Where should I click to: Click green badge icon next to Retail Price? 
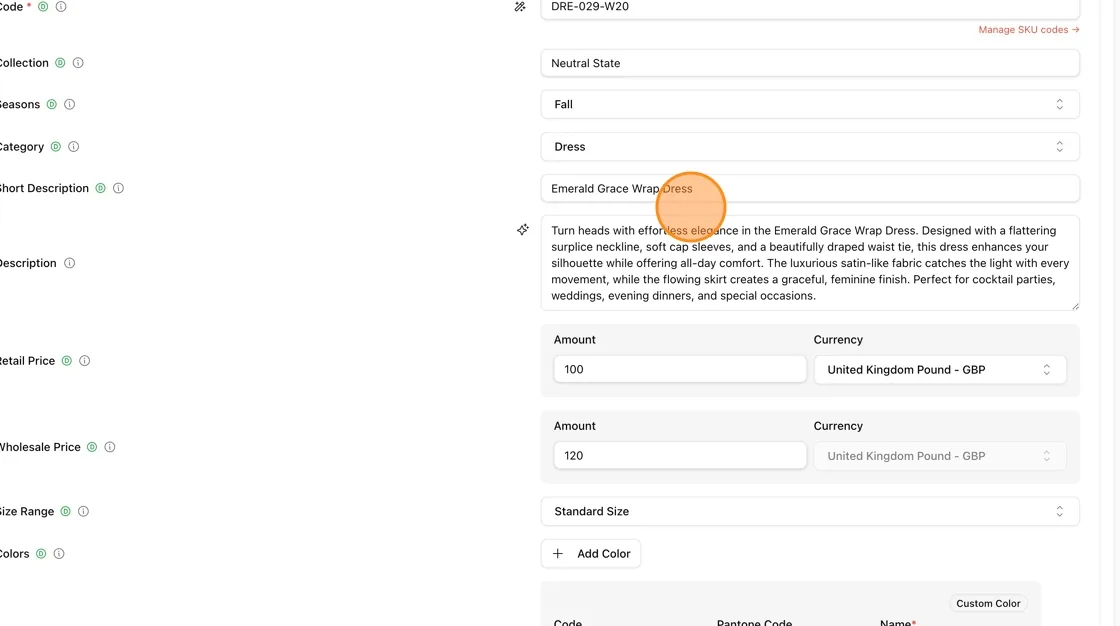click(x=66, y=361)
